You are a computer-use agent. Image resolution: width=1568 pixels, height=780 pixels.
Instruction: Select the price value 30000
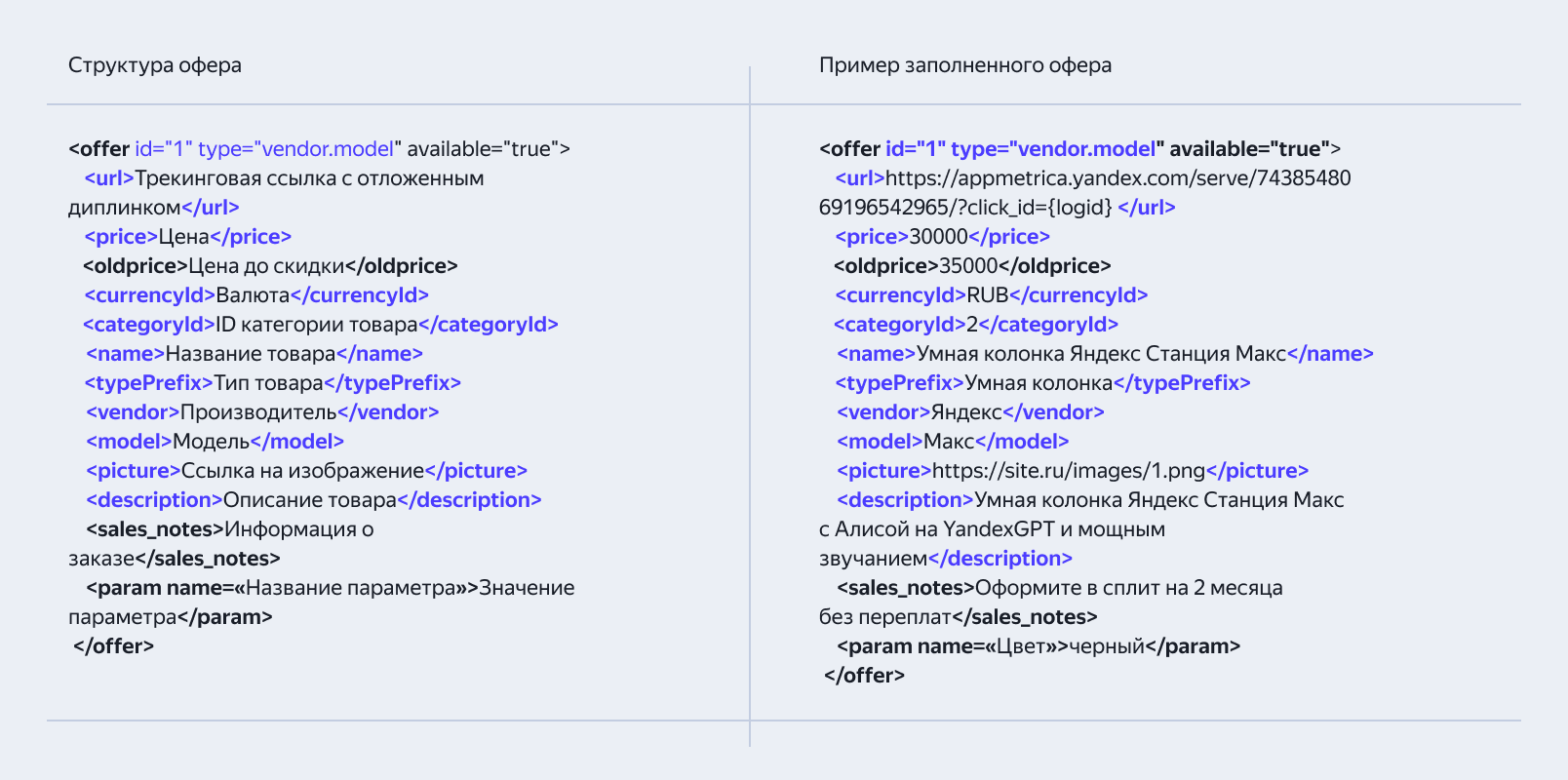coord(938,237)
